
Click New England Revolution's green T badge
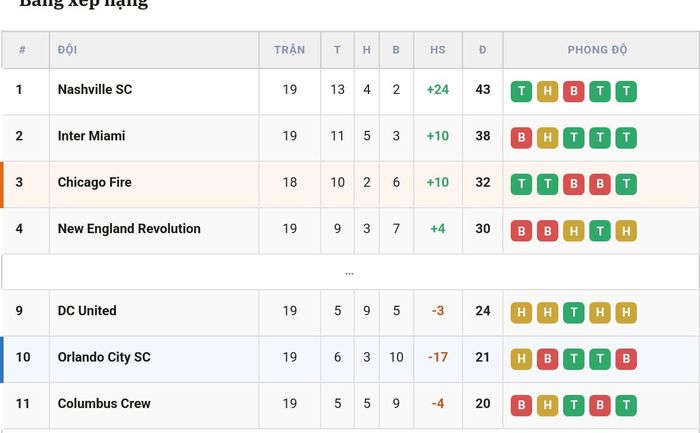coord(600,231)
